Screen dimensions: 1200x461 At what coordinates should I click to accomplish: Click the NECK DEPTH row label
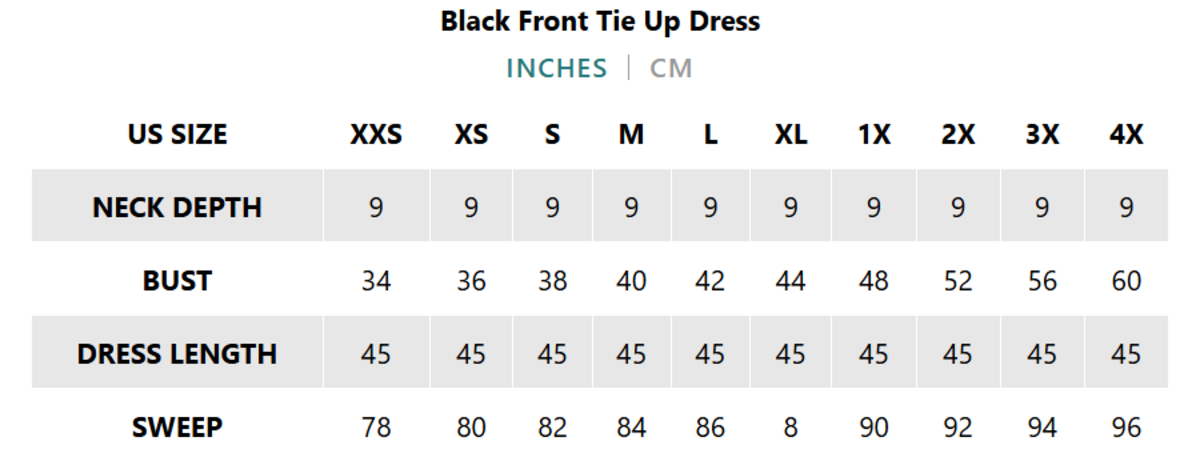[177, 207]
